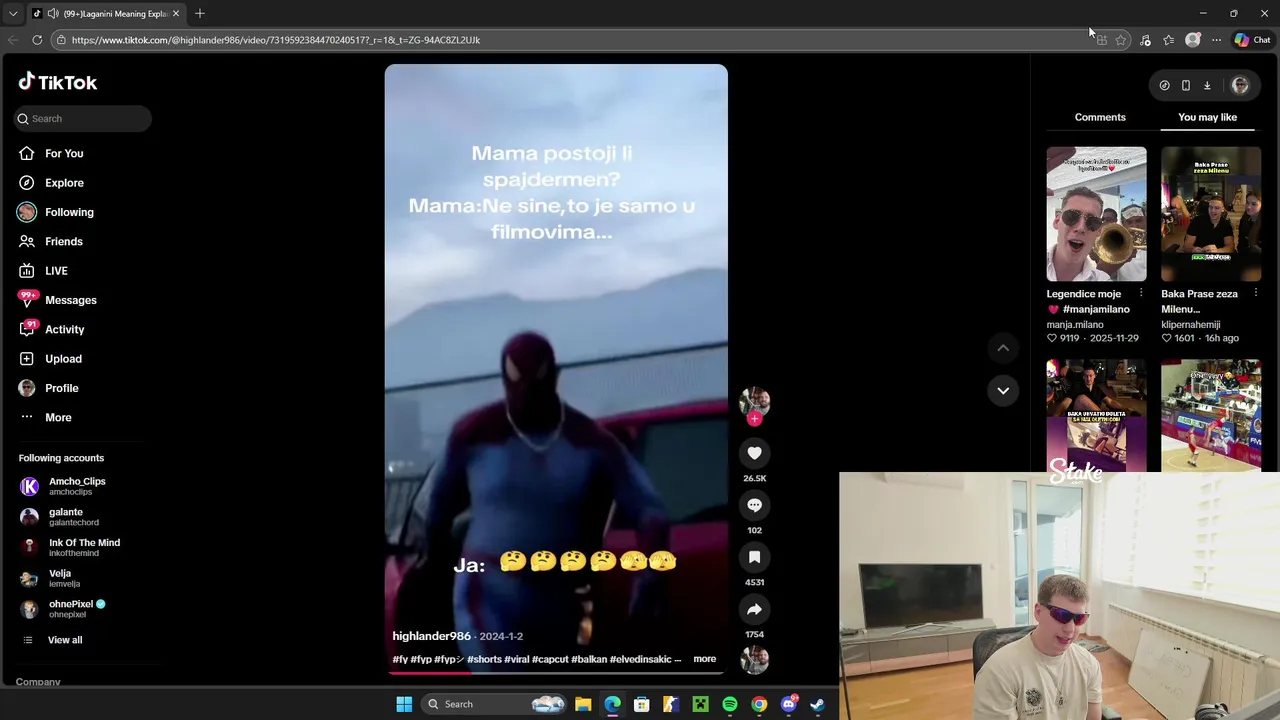
Task: Click the browser address bar URL
Action: [x=276, y=40]
